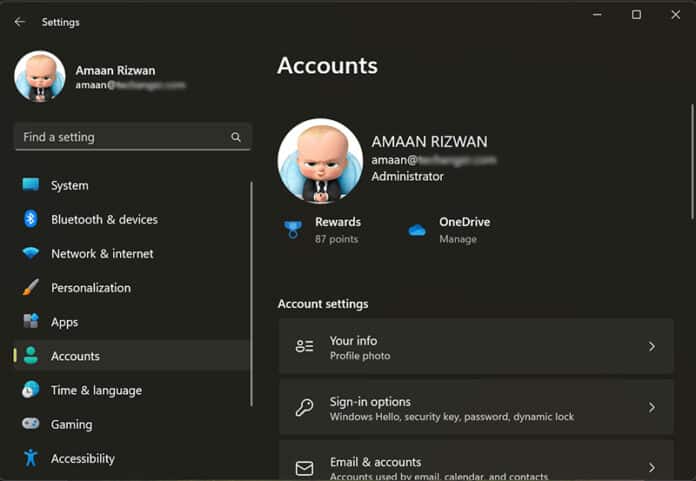Click the Manage link under OneDrive
Image resolution: width=696 pixels, height=481 pixels.
tap(457, 240)
